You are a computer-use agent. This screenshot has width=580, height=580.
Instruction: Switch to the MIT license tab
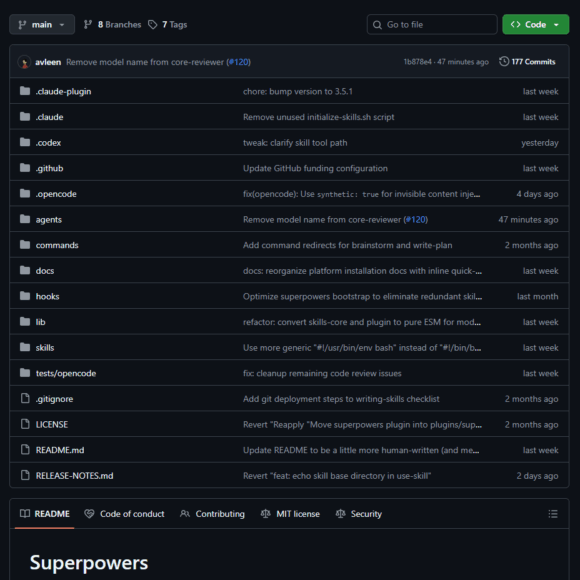coord(290,514)
